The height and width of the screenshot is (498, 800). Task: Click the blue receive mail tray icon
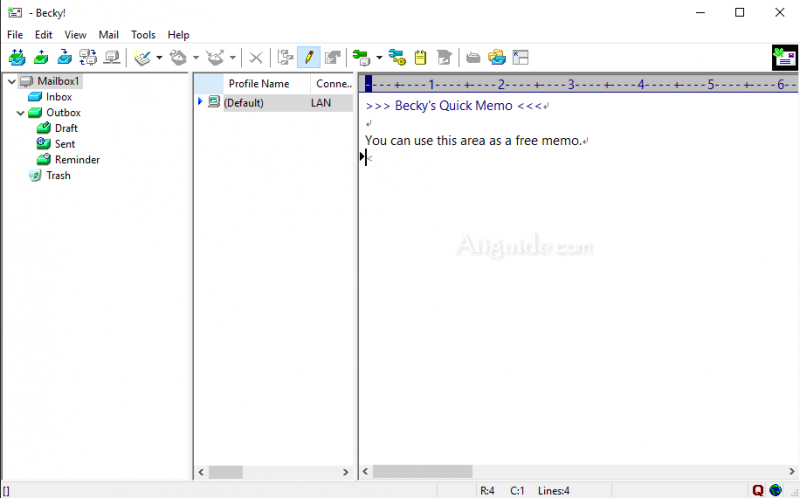point(64,57)
